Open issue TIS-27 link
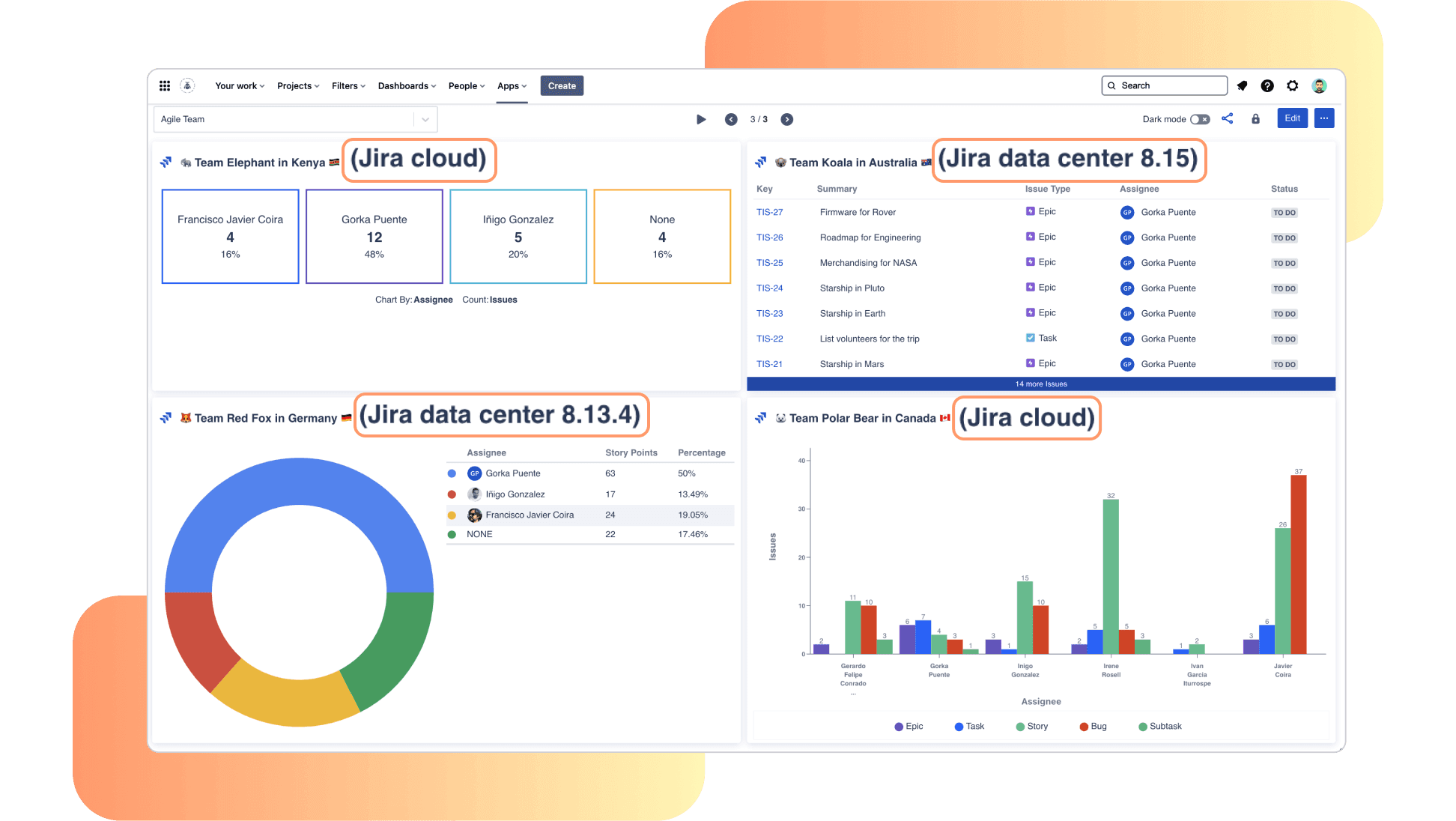Image resolution: width=1456 pixels, height=821 pixels. click(770, 212)
